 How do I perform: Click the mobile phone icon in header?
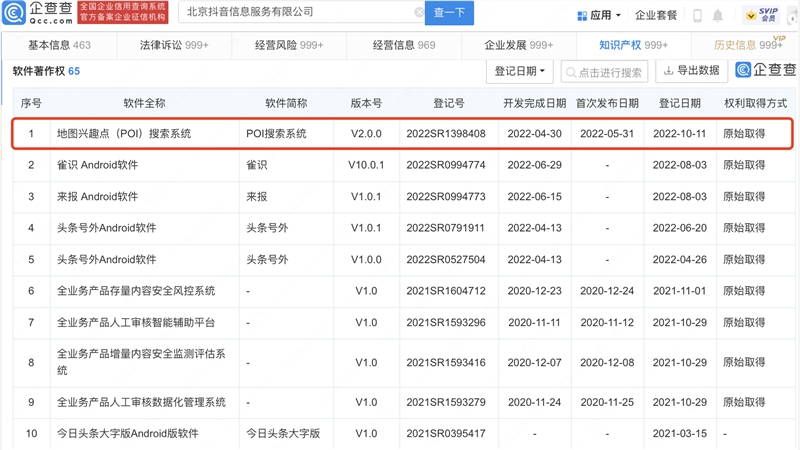coord(697,16)
